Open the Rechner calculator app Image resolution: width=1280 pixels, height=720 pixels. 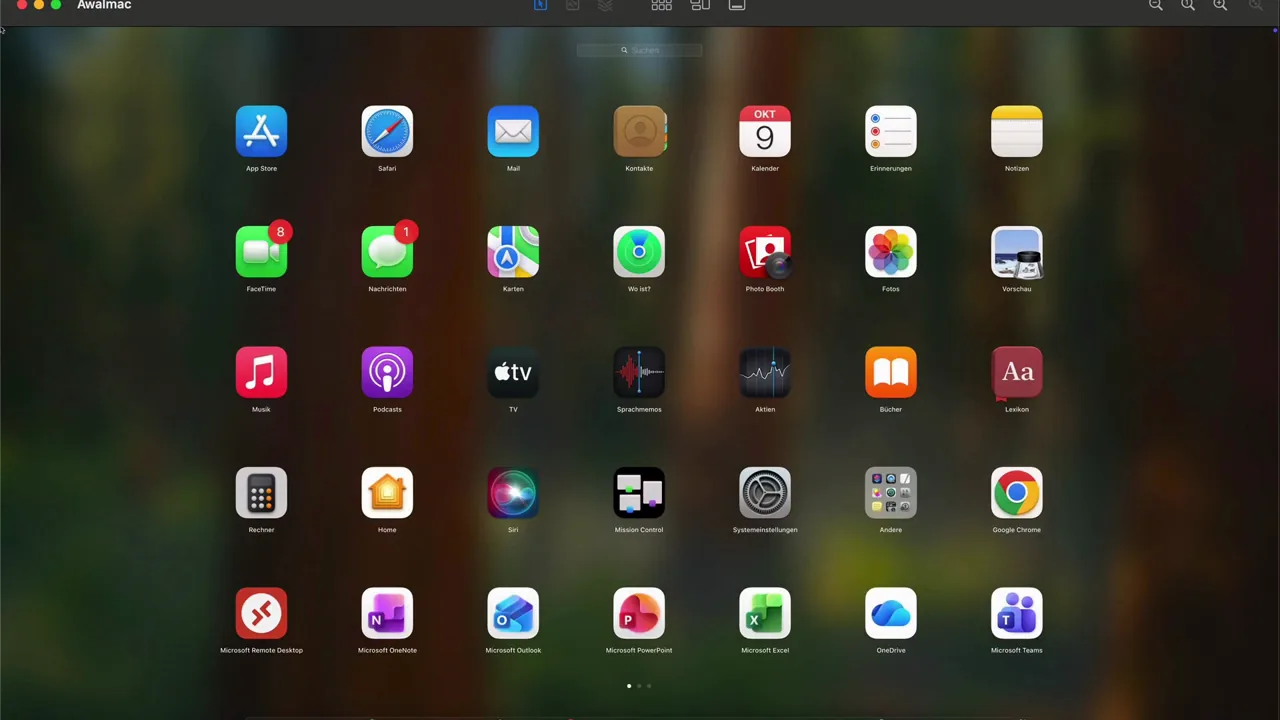(x=261, y=493)
